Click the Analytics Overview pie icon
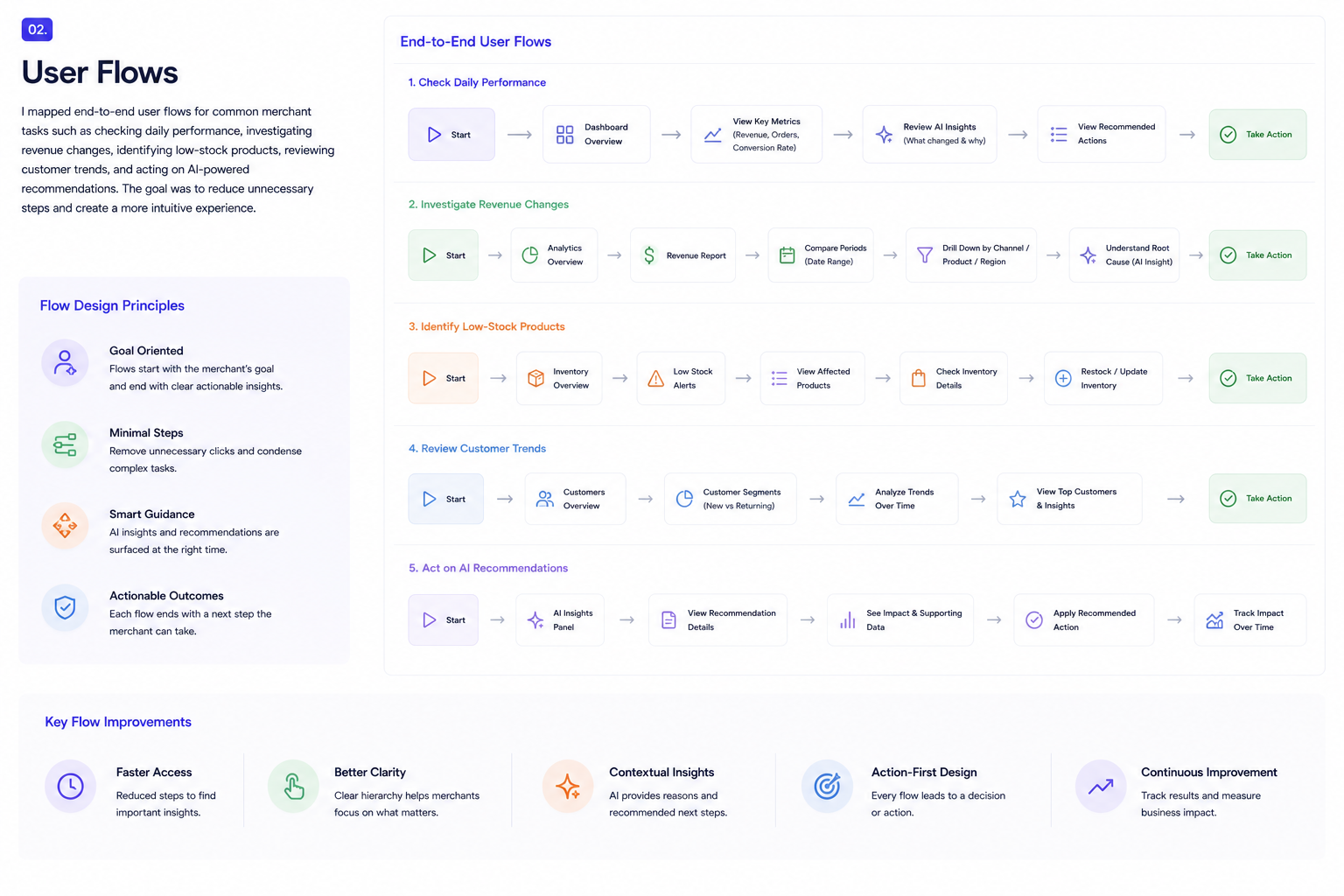The image size is (1344, 896). 530,255
